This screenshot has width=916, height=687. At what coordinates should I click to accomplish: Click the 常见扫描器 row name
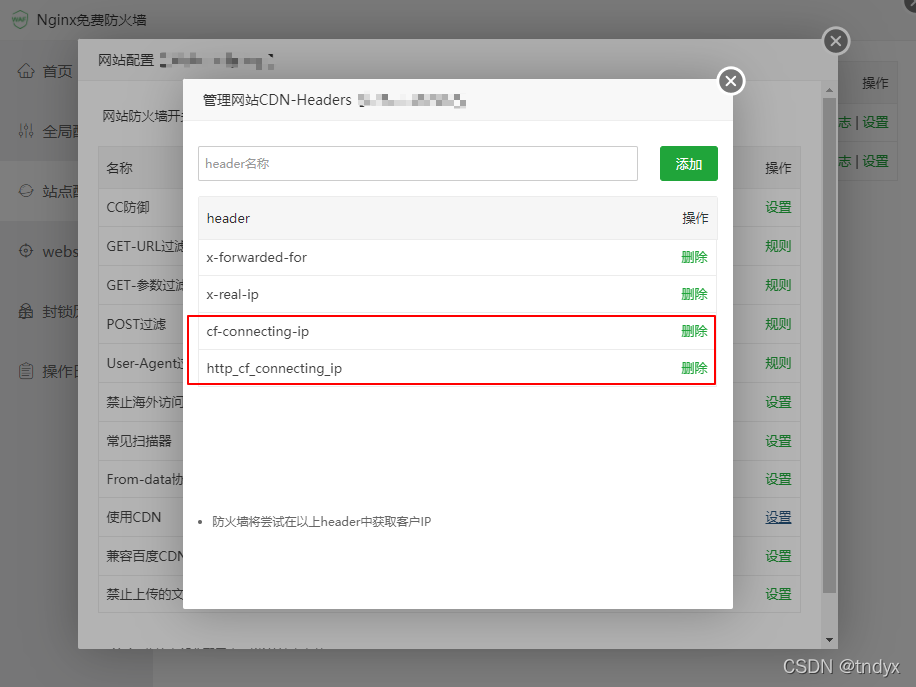point(139,441)
